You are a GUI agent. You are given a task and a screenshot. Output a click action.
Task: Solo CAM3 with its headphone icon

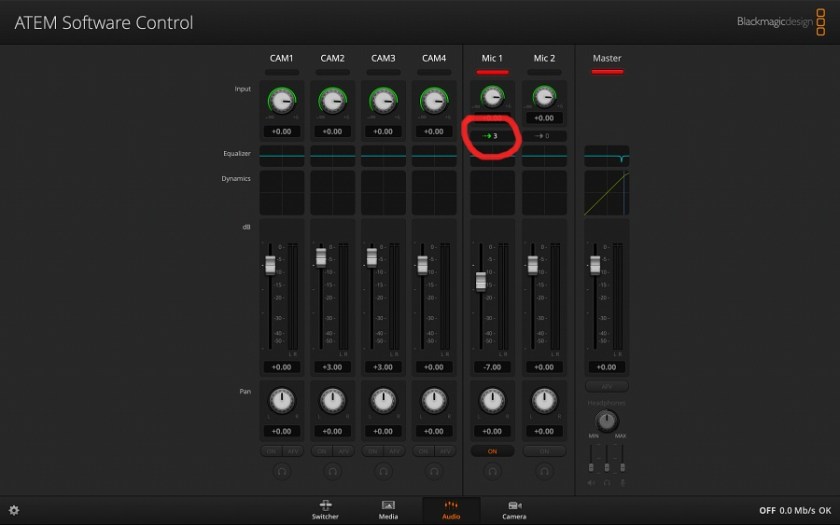383,471
